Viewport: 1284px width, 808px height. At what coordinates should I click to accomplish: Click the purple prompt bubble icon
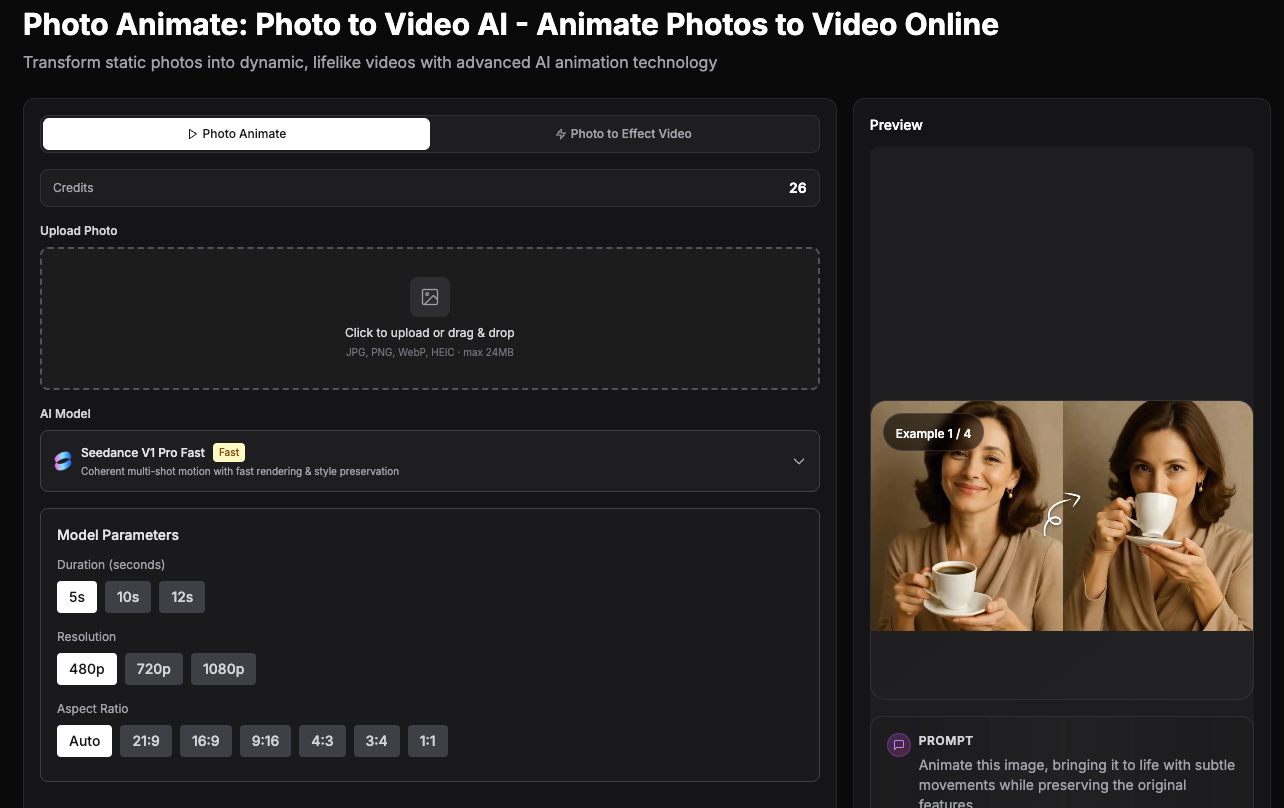[x=897, y=744]
